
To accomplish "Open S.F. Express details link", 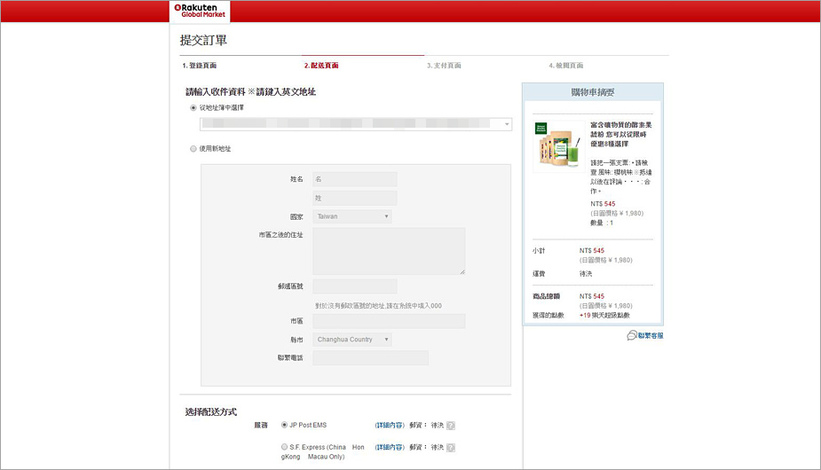I will (x=389, y=447).
